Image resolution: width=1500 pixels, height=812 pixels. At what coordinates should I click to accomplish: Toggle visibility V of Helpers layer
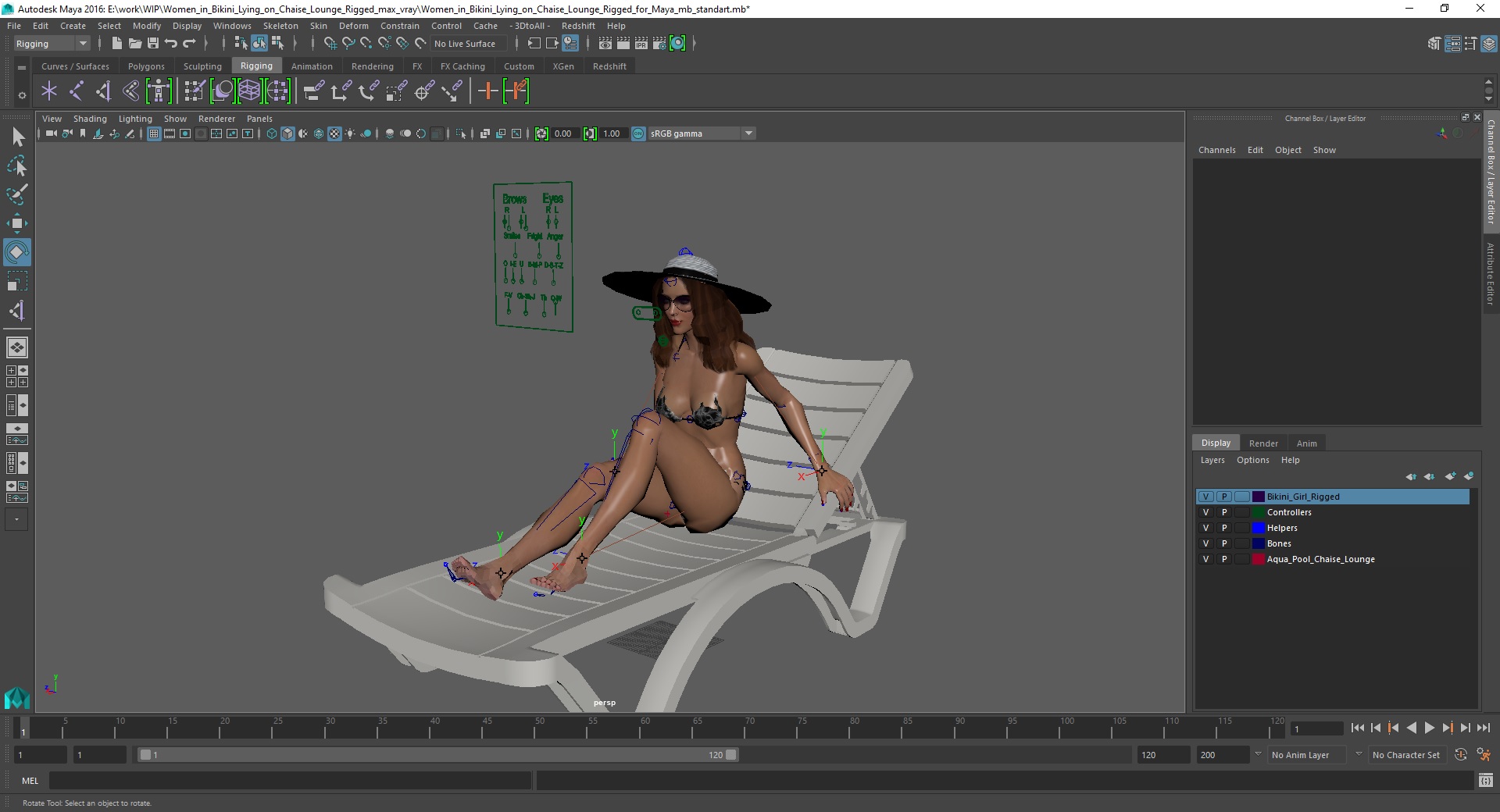click(1205, 528)
